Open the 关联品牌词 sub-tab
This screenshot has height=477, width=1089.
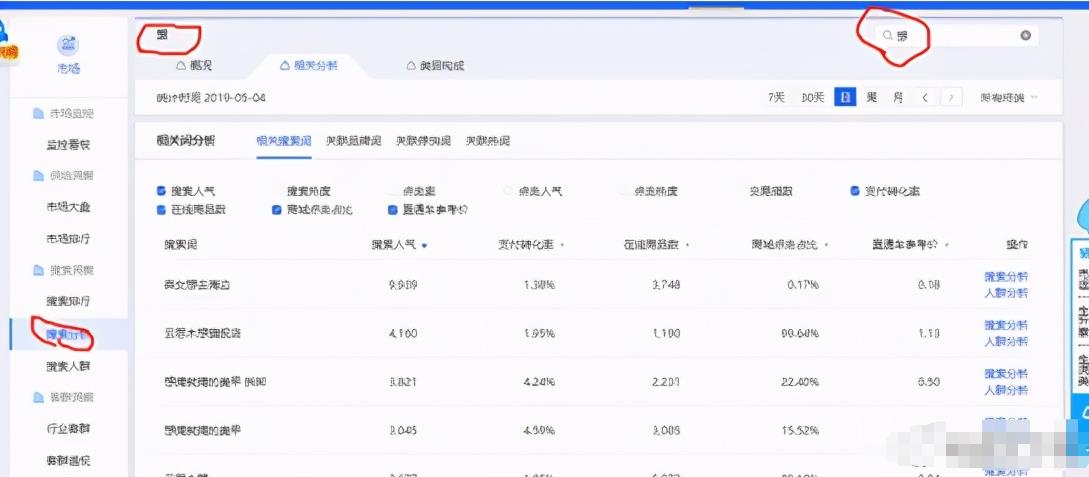(x=354, y=141)
